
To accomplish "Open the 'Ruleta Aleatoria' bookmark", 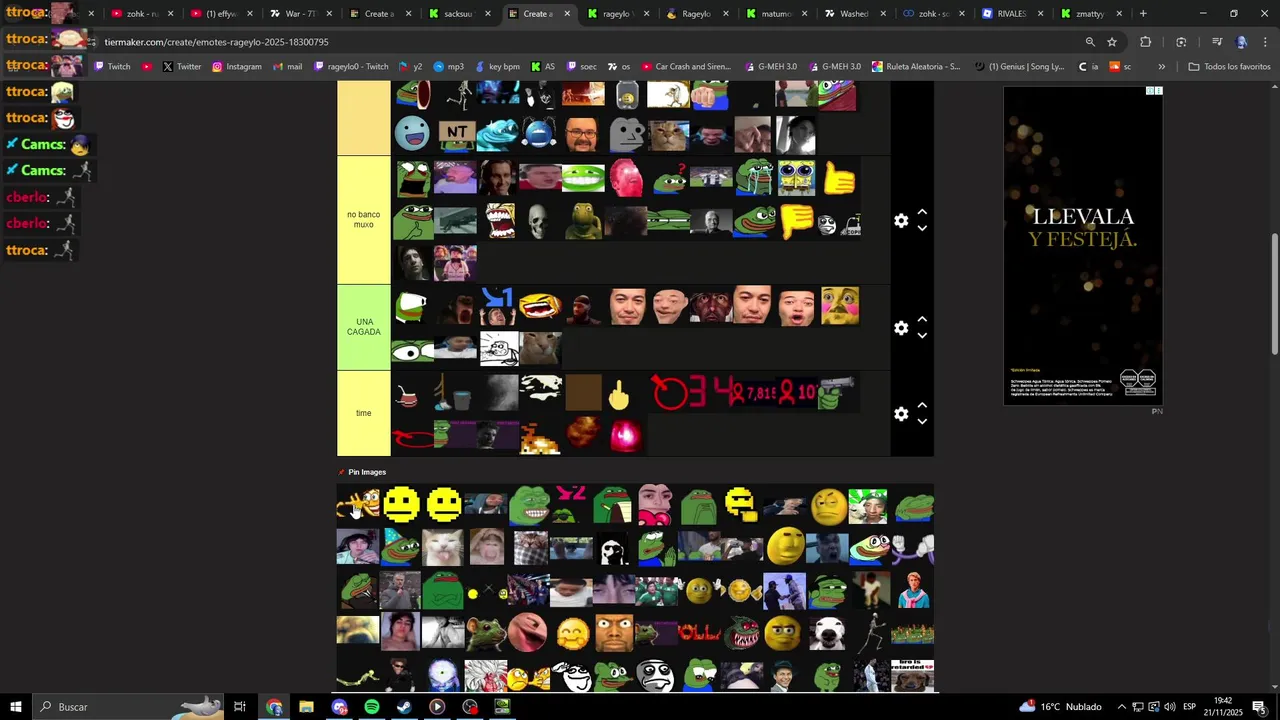I will coord(916,67).
